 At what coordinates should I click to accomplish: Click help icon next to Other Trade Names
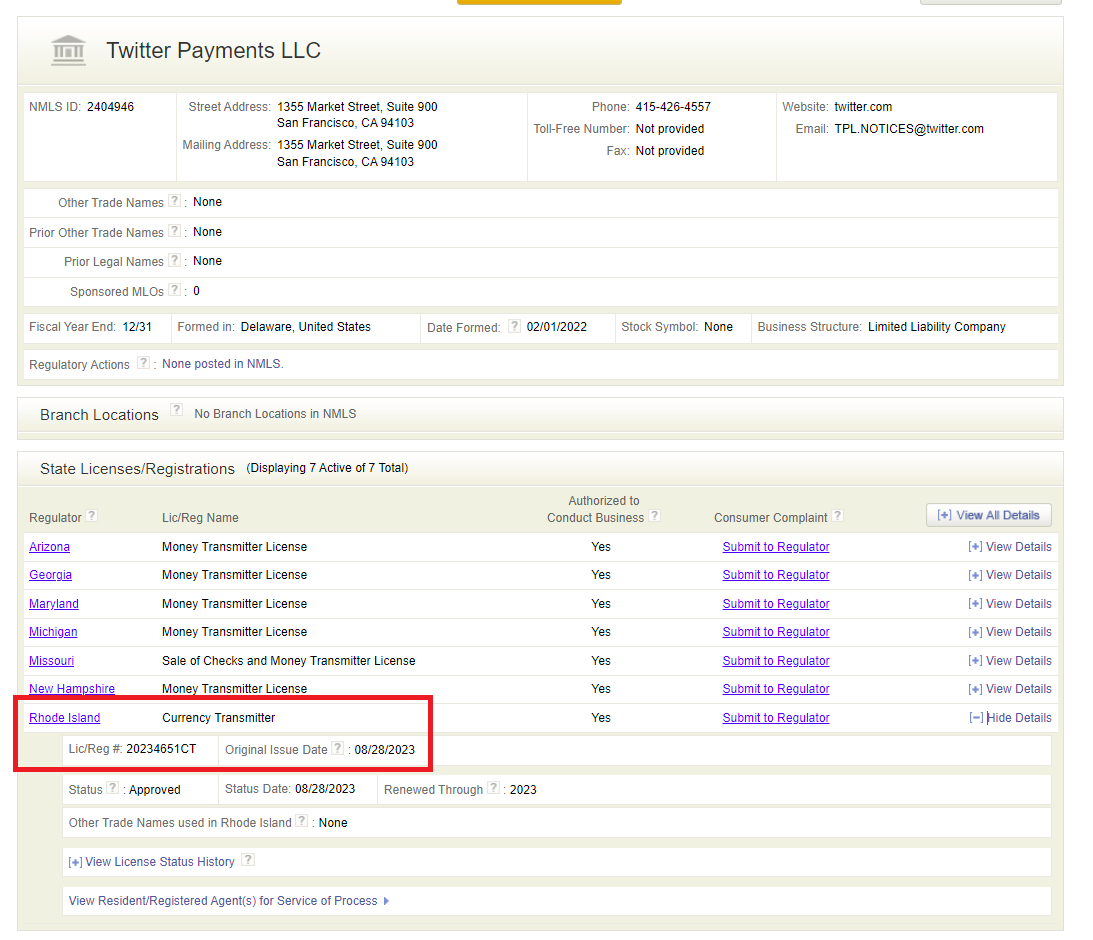pyautogui.click(x=175, y=201)
